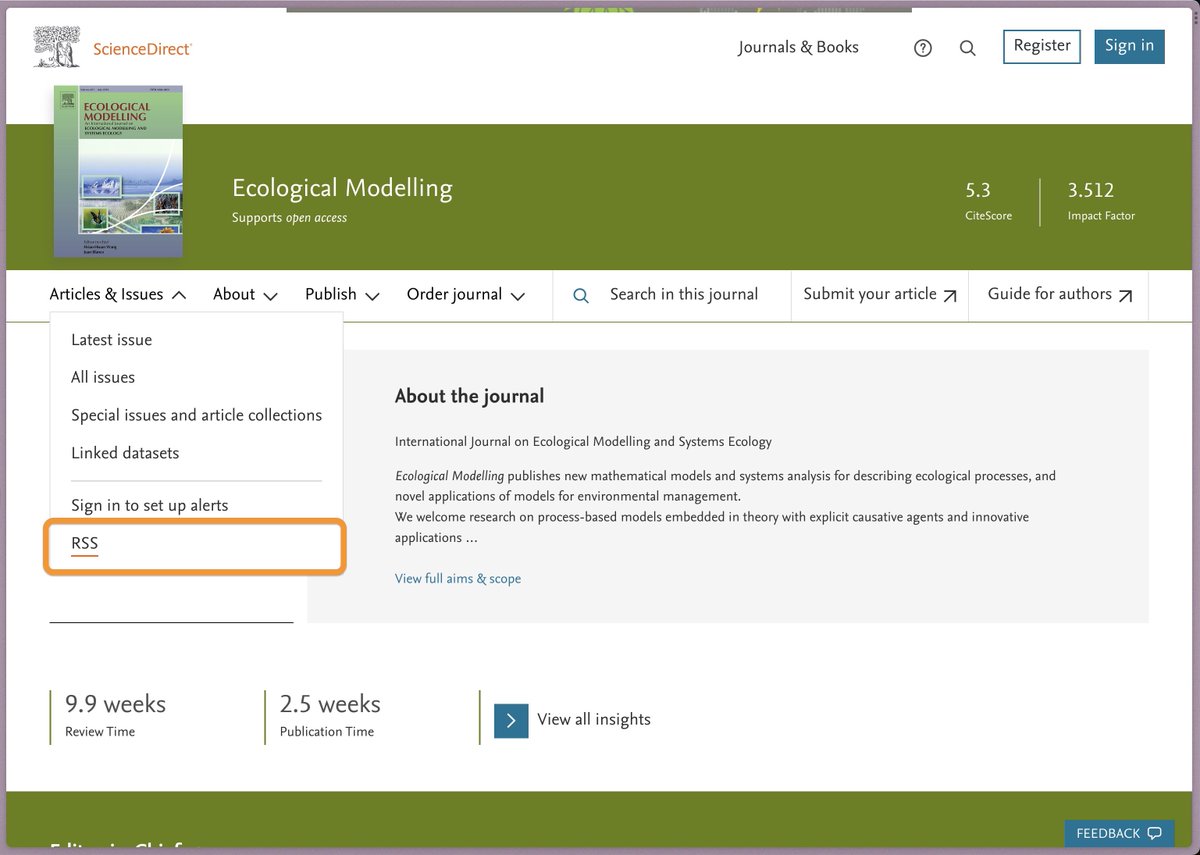Choose 'Special issues and article collections'
Screen dimensions: 1200x855
(195, 415)
